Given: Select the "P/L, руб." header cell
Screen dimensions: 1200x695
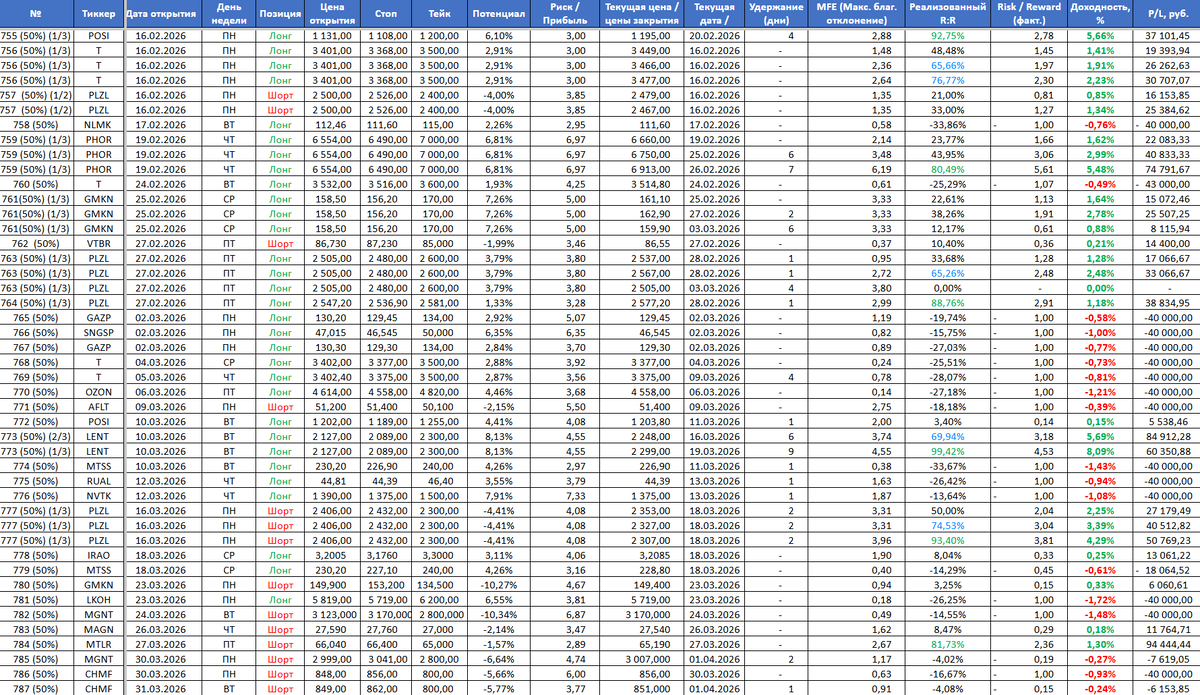Looking at the screenshot, I should (x=1165, y=15).
